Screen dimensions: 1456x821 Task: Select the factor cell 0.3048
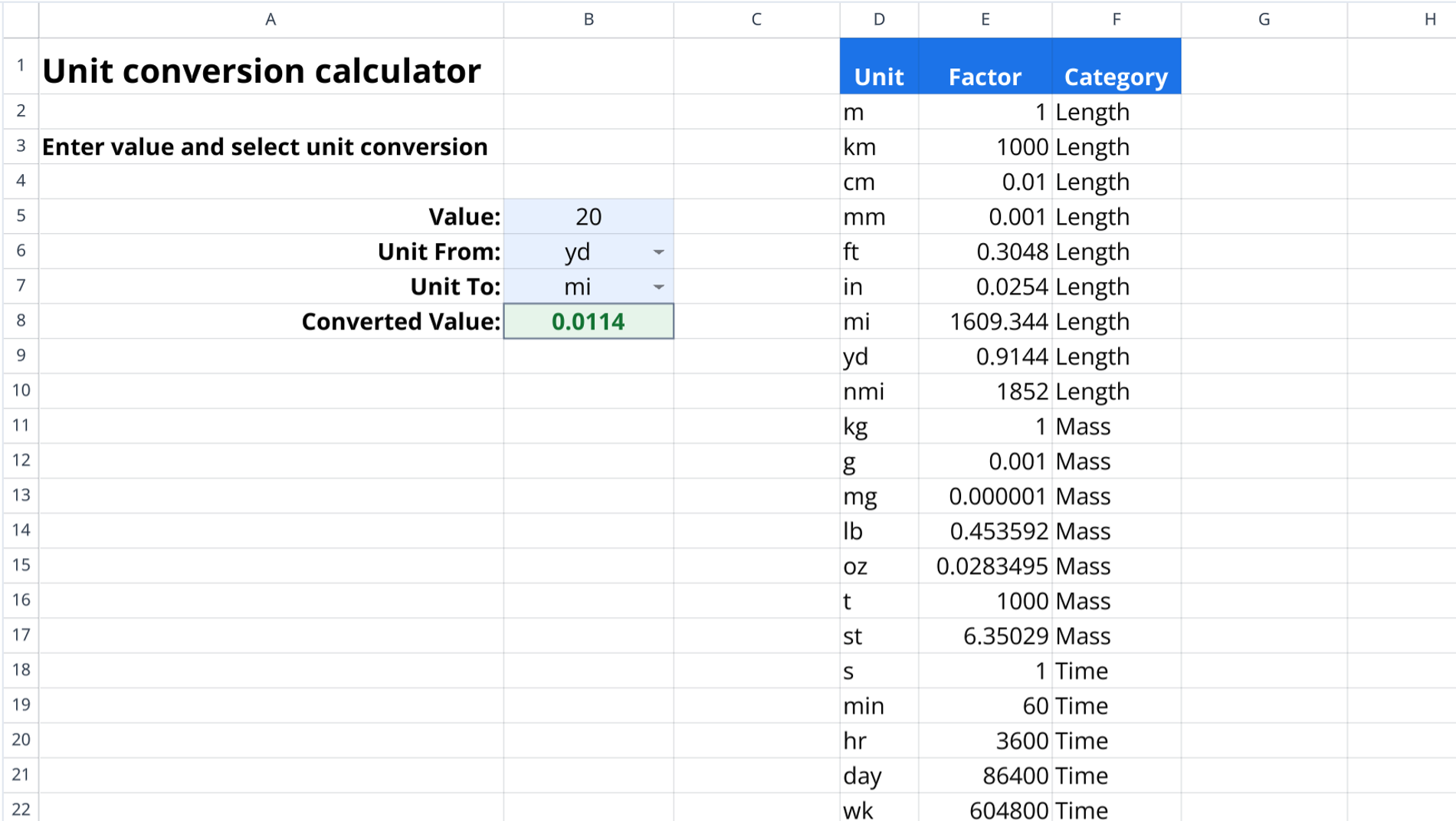985,251
